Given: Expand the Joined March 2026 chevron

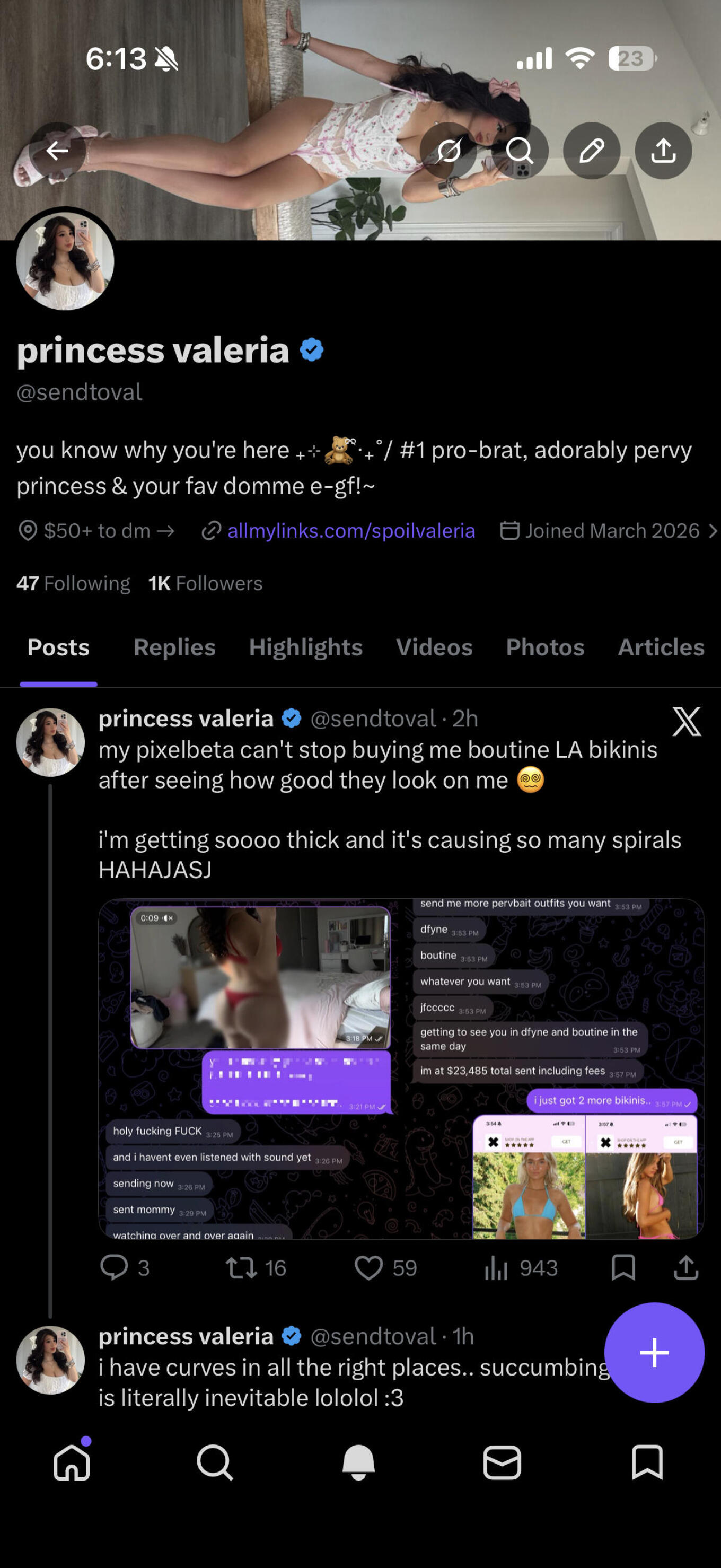Looking at the screenshot, I should [x=713, y=531].
